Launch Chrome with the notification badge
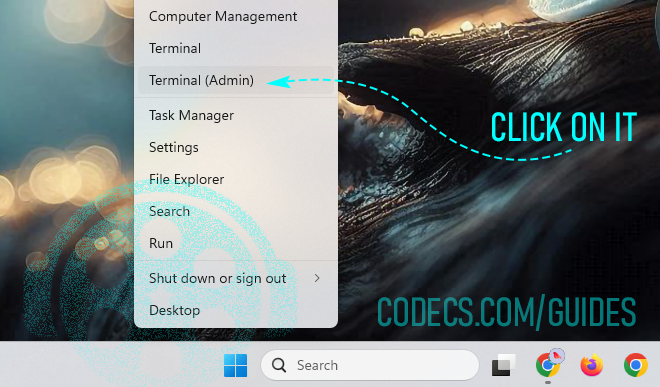Image resolution: width=660 pixels, height=387 pixels. pyautogui.click(x=549, y=364)
